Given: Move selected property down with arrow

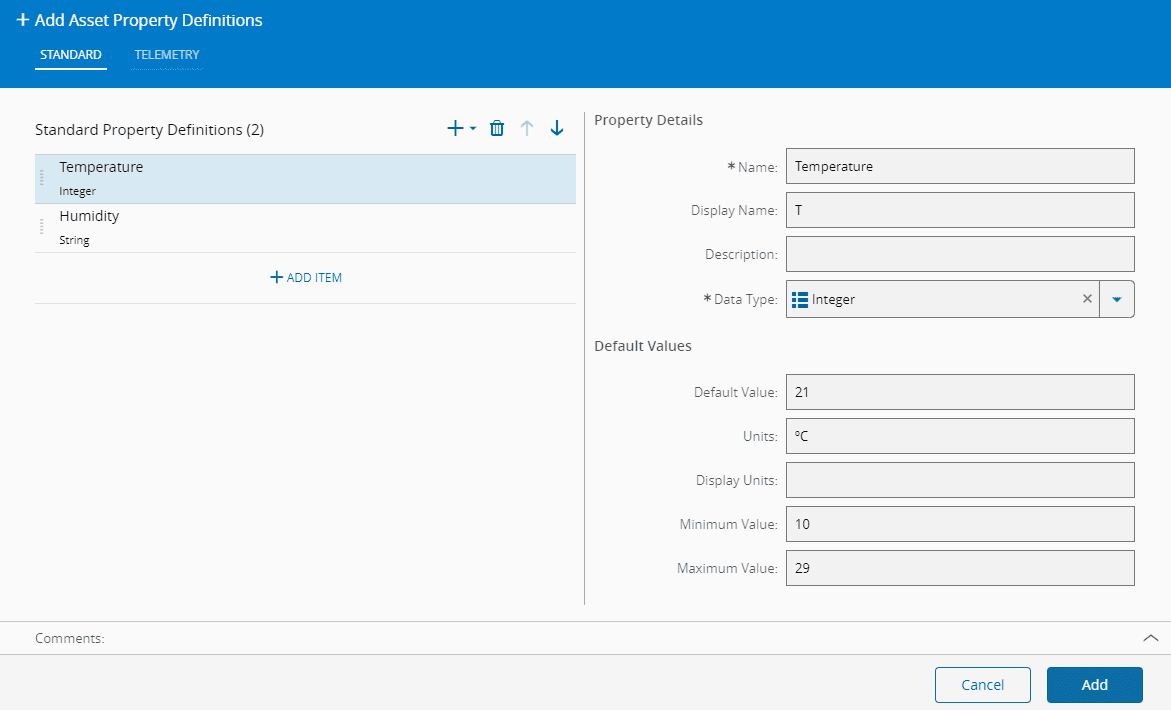Looking at the screenshot, I should 557,128.
